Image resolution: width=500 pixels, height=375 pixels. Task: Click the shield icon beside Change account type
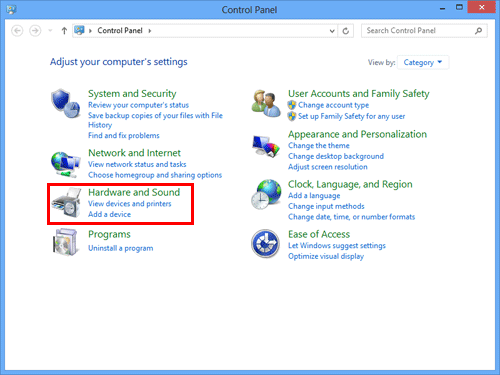[x=292, y=105]
